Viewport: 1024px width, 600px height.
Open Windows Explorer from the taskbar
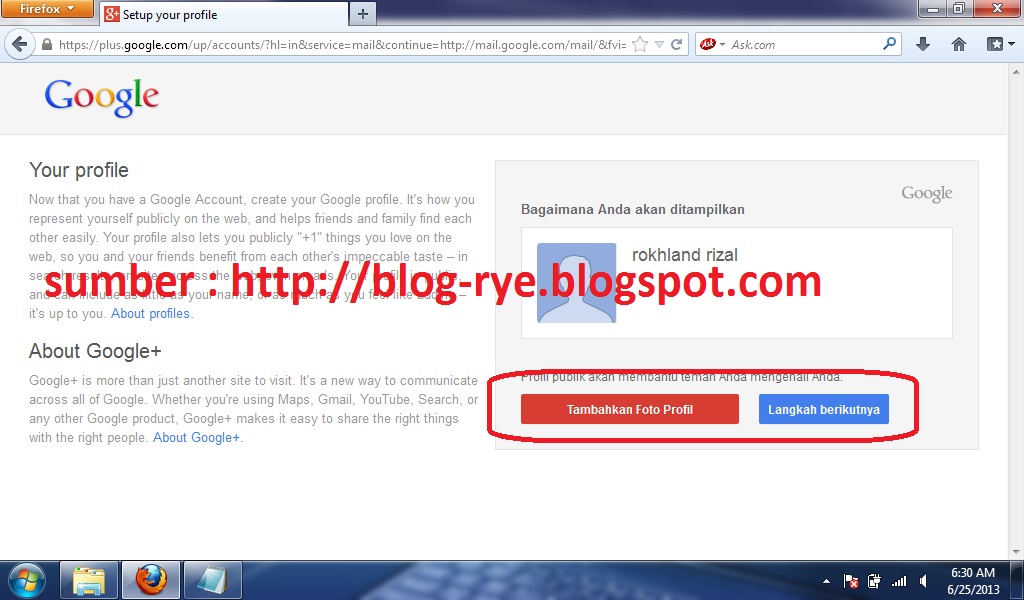tap(89, 580)
